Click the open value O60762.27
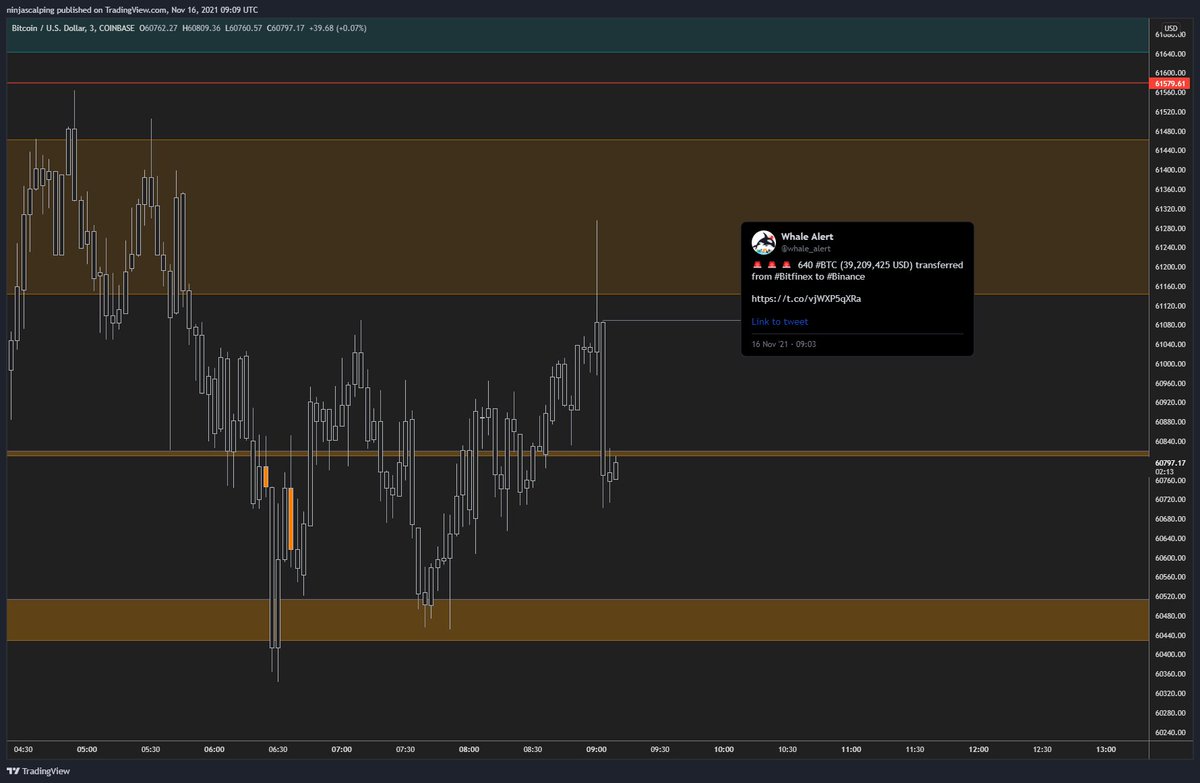This screenshot has width=1200, height=783. 159,27
